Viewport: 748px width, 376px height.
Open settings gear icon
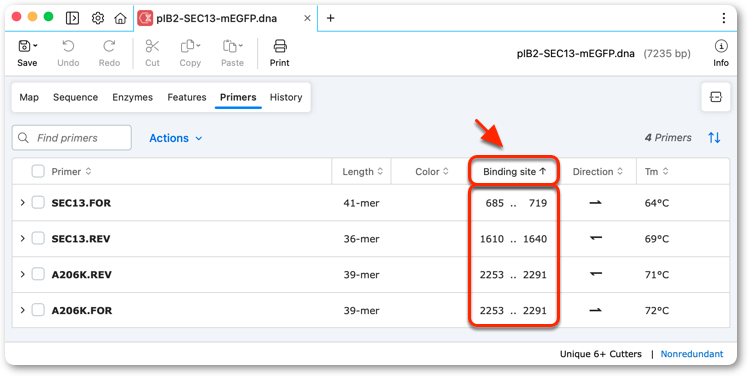98,18
